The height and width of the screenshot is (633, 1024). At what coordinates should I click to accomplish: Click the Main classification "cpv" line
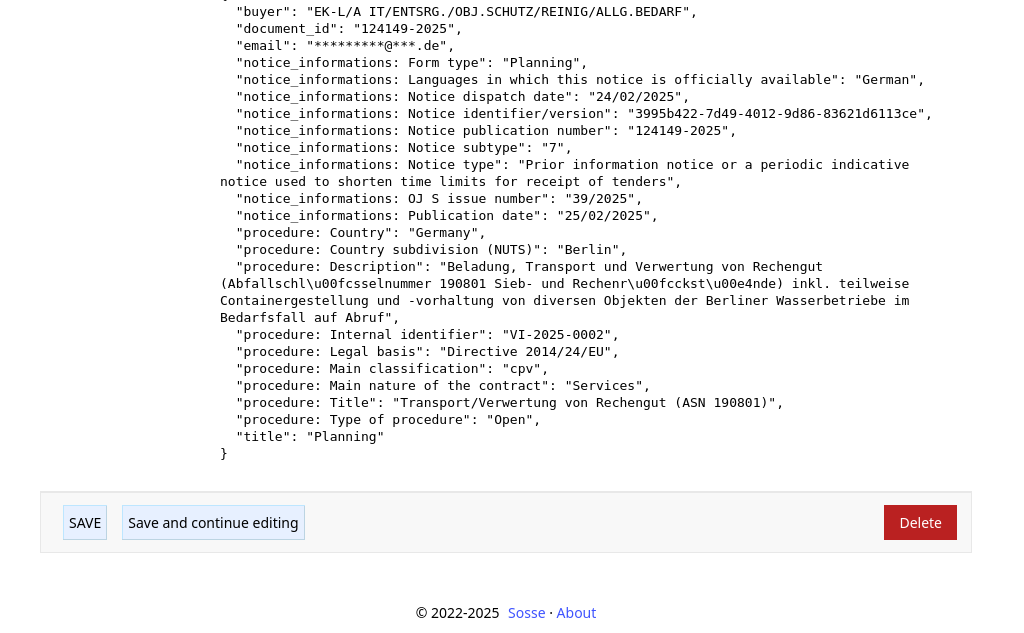point(392,368)
